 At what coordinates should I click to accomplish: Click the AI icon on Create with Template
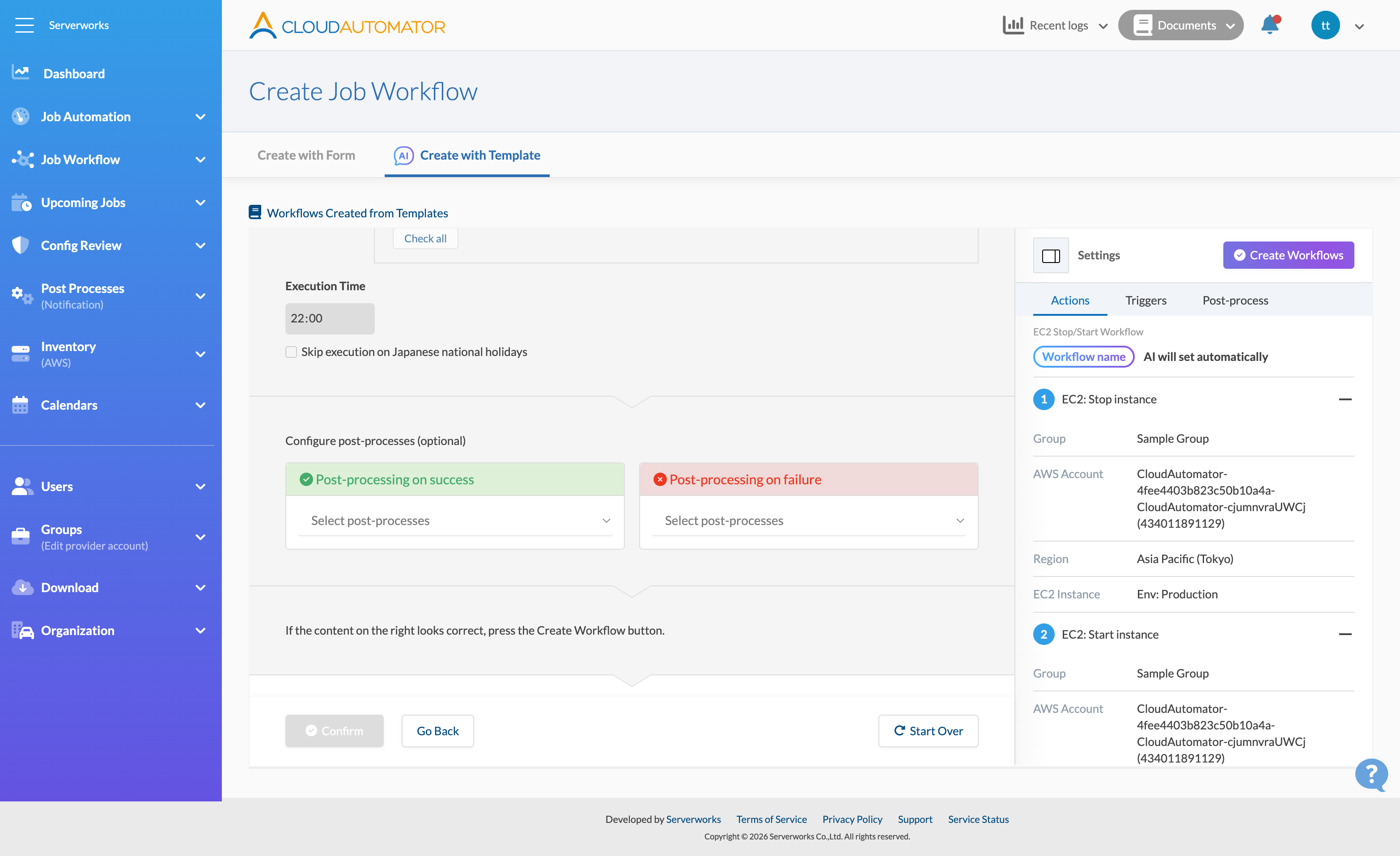[x=403, y=156]
